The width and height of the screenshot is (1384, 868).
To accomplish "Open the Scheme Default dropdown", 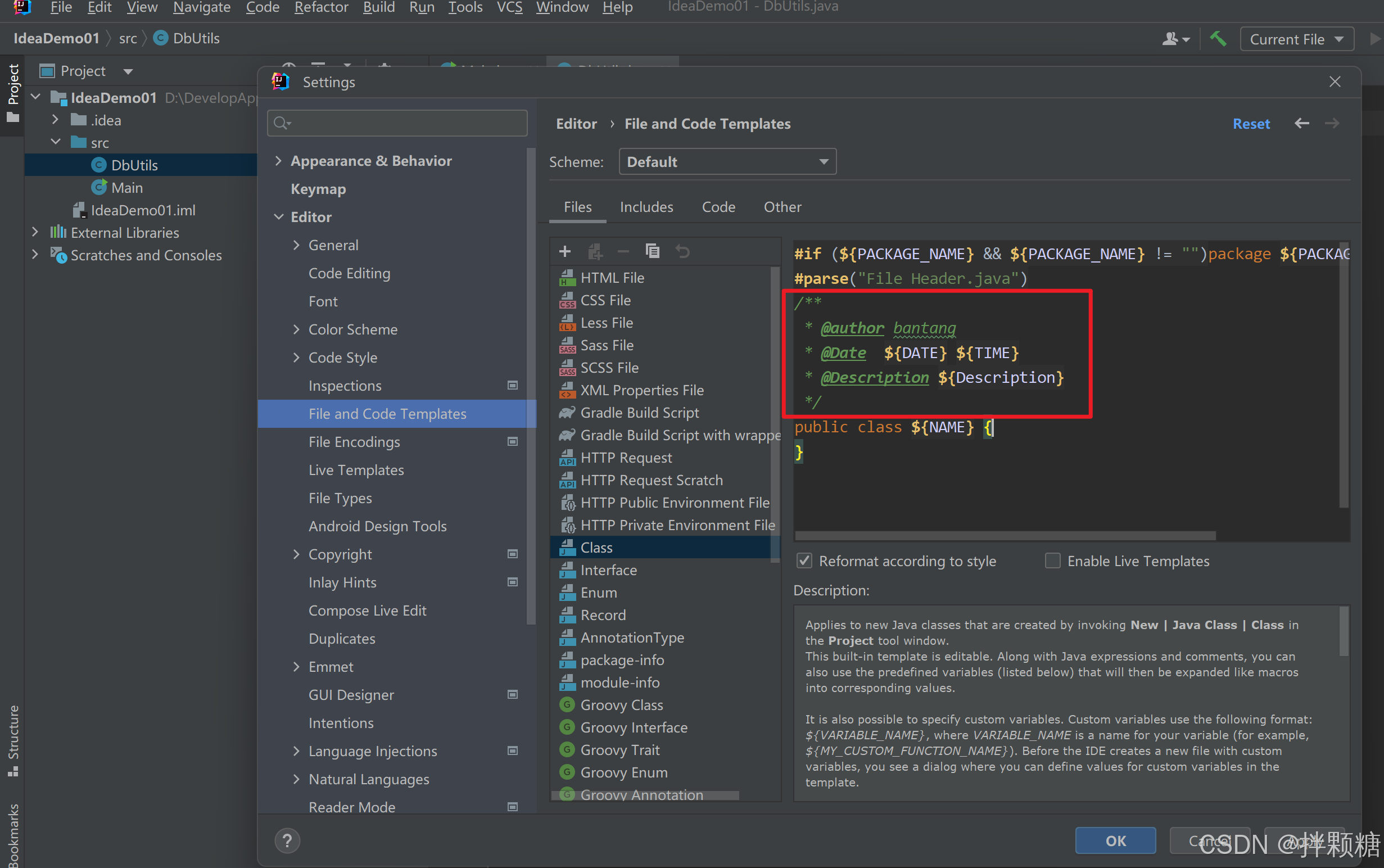I will click(x=727, y=162).
